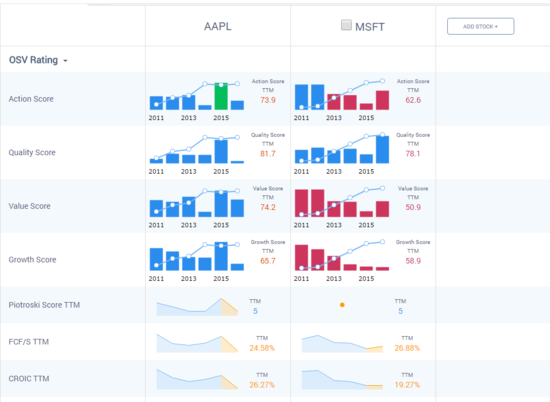Click the orange dot in MSFT Piotroski row

342,305
